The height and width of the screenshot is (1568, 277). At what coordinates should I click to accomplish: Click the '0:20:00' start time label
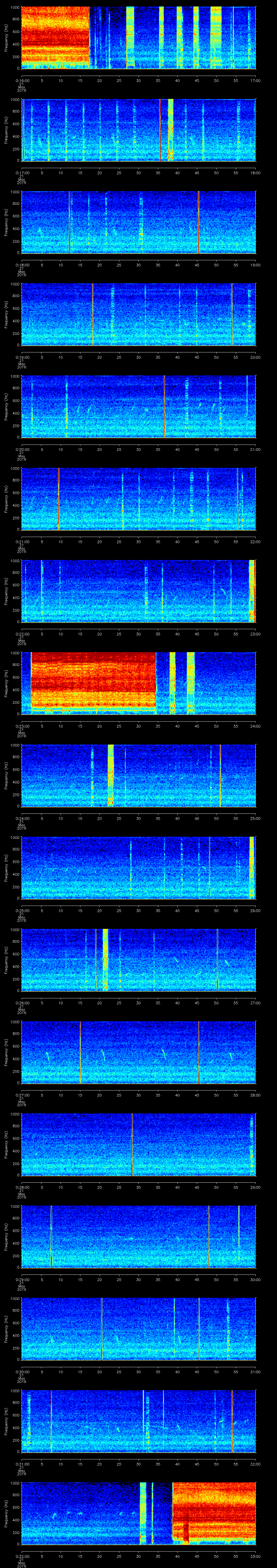point(22,449)
